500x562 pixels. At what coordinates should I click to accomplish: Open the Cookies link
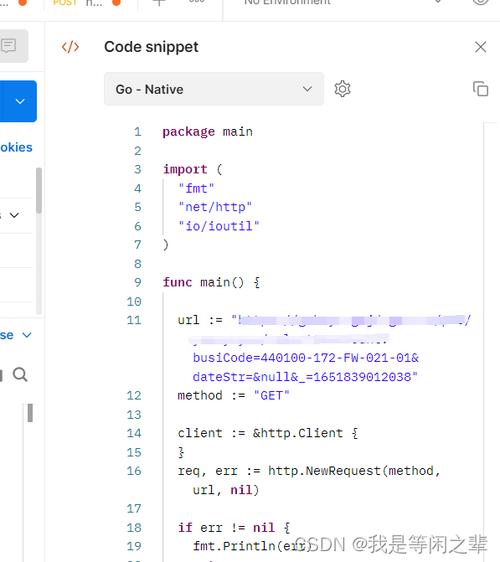[16, 147]
